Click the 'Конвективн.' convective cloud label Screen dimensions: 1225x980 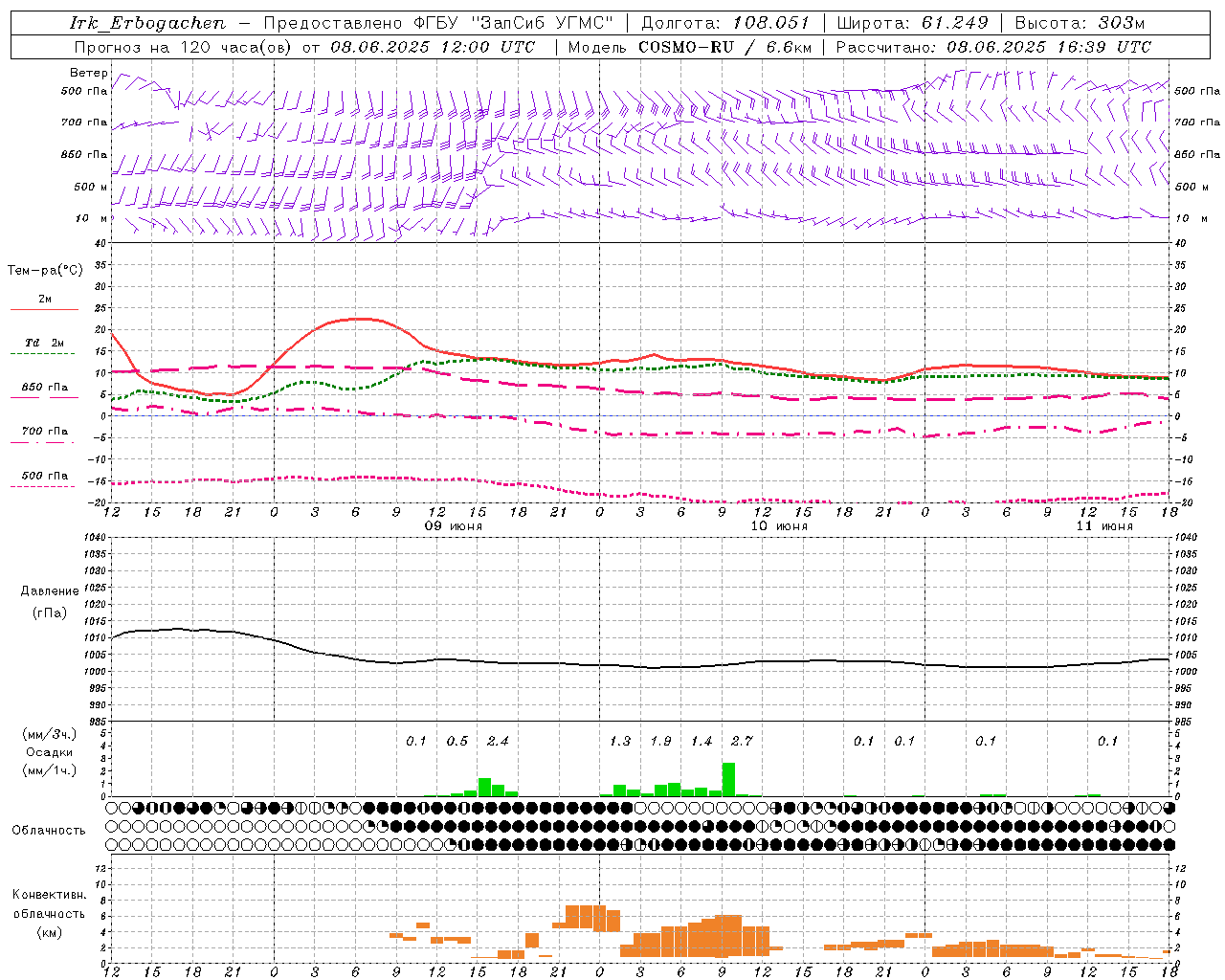(x=49, y=895)
